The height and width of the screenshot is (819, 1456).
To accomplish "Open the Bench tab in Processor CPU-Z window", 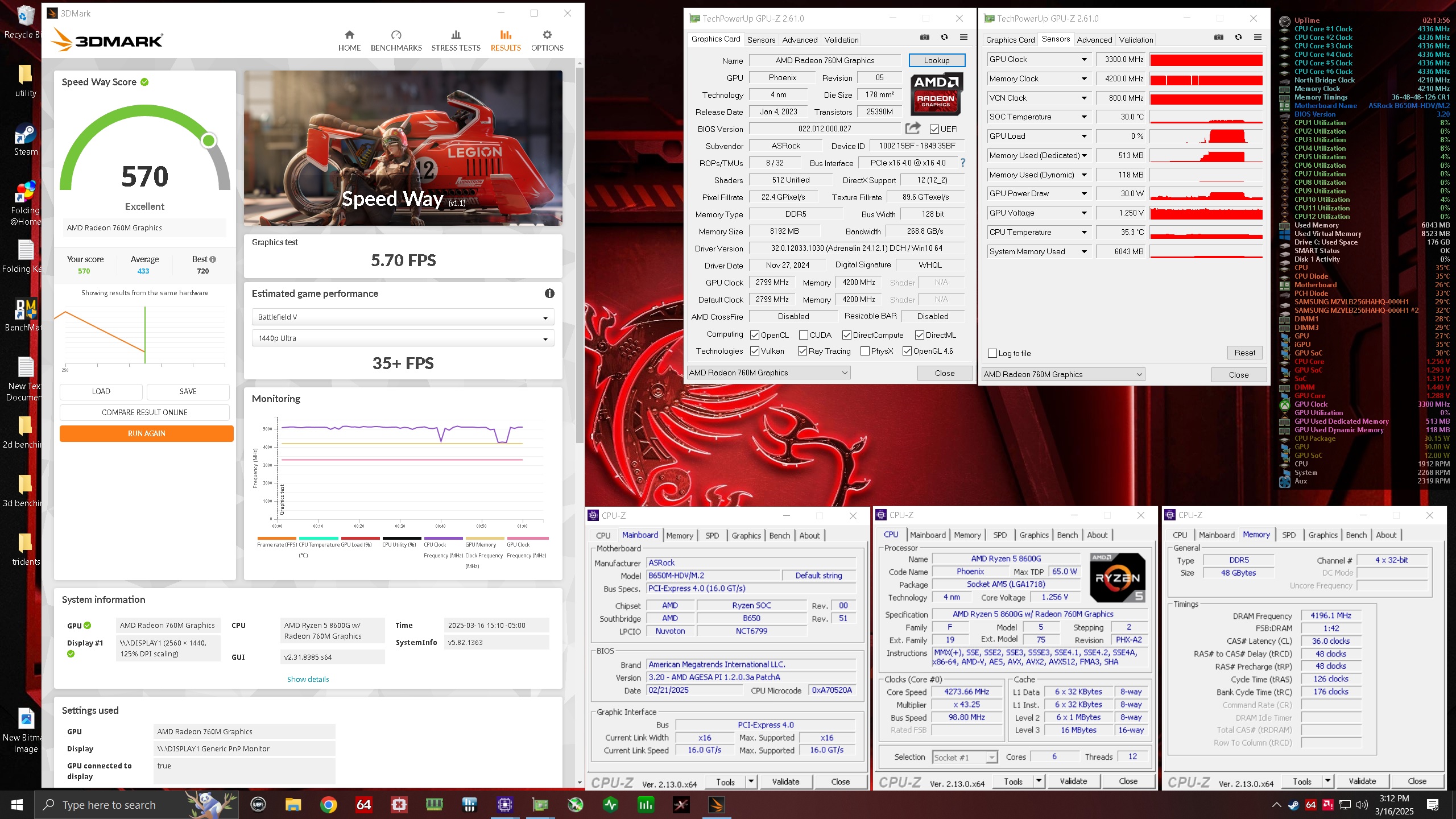I will click(1067, 535).
